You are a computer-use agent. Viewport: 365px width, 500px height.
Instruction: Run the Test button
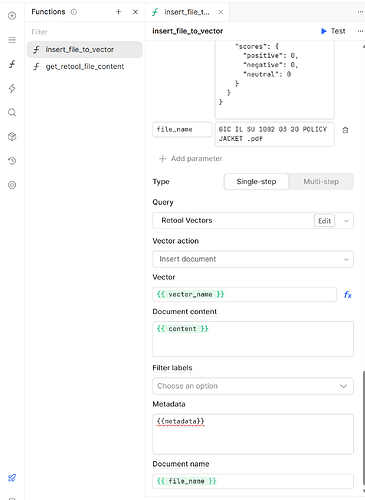point(333,31)
